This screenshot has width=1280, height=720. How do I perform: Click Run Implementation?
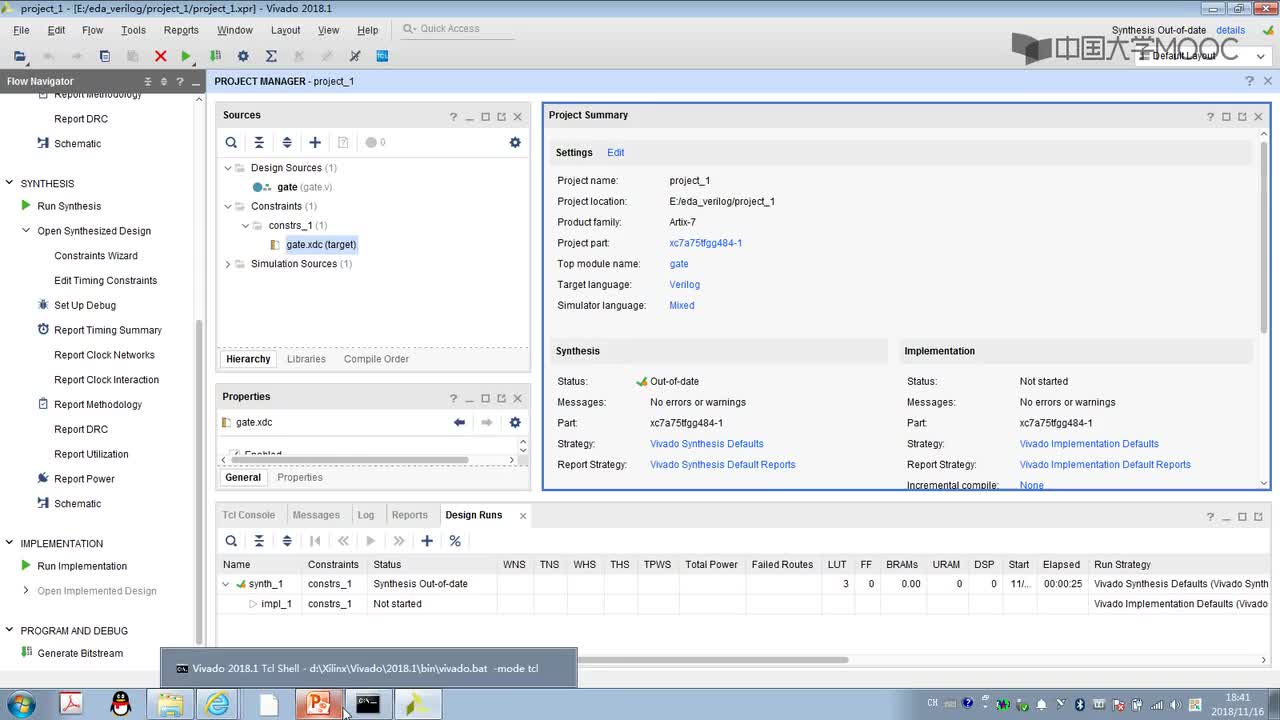point(82,566)
